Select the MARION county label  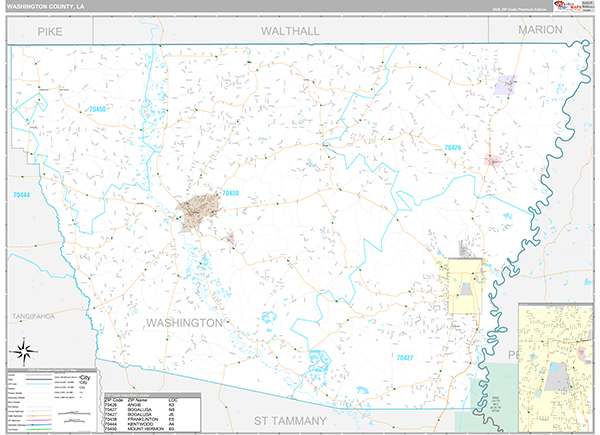tap(540, 29)
